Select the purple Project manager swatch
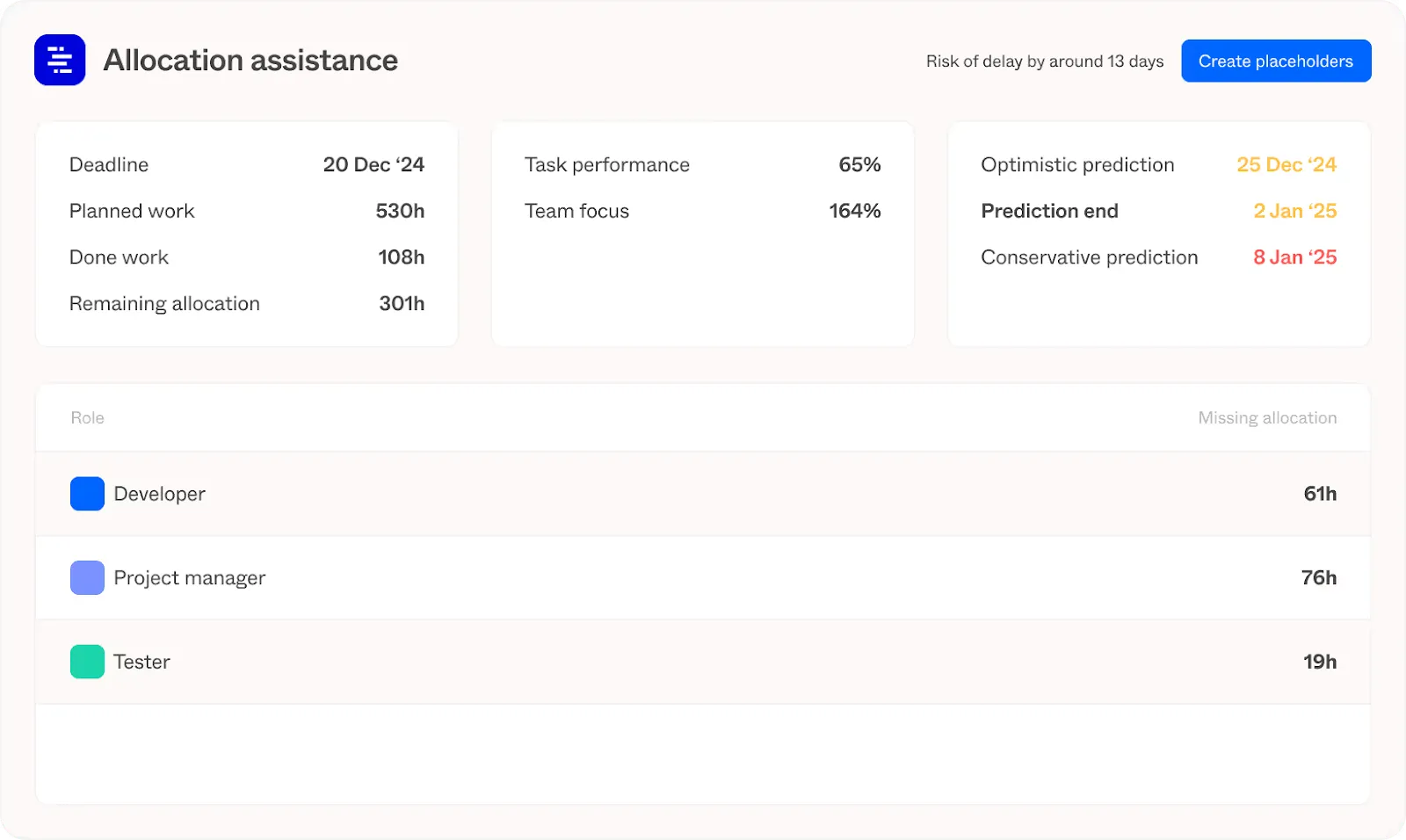 (x=87, y=578)
